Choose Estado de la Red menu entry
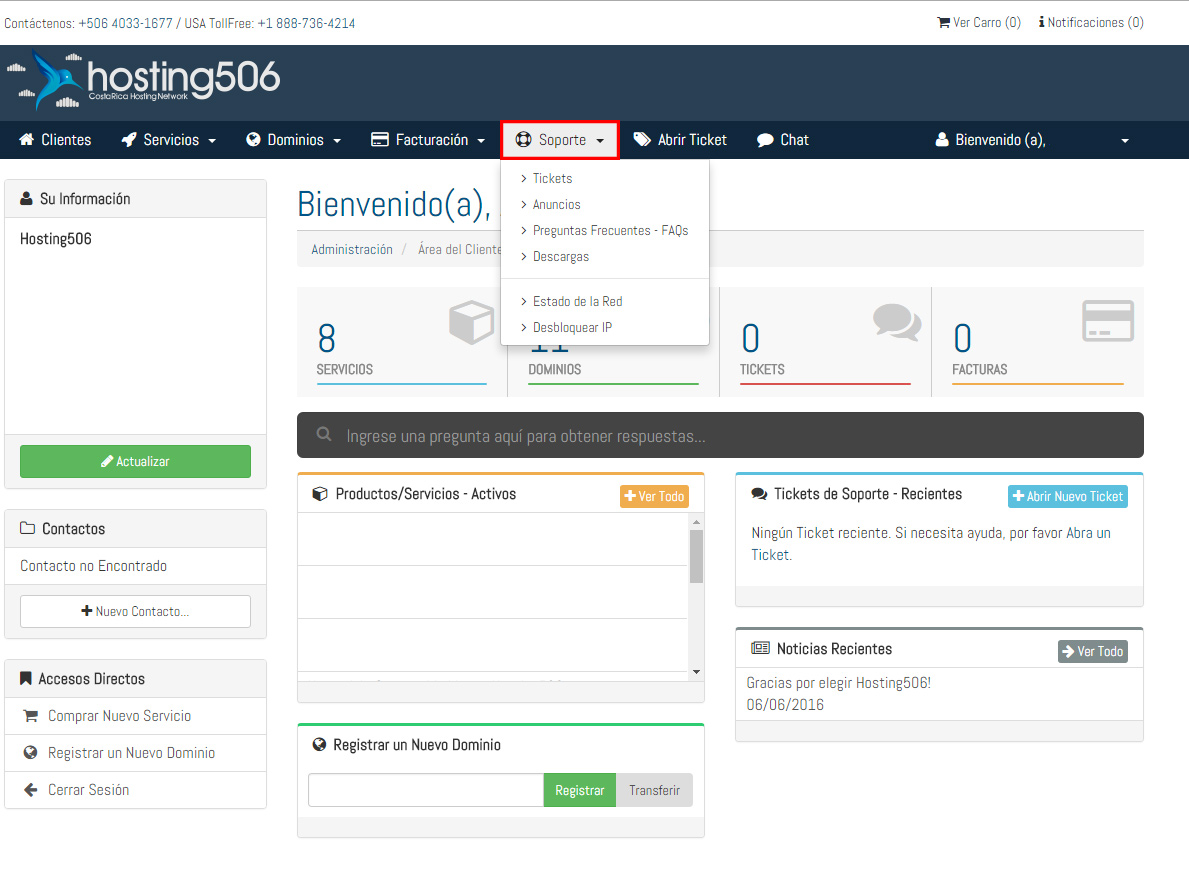The image size is (1189, 870). [x=577, y=301]
